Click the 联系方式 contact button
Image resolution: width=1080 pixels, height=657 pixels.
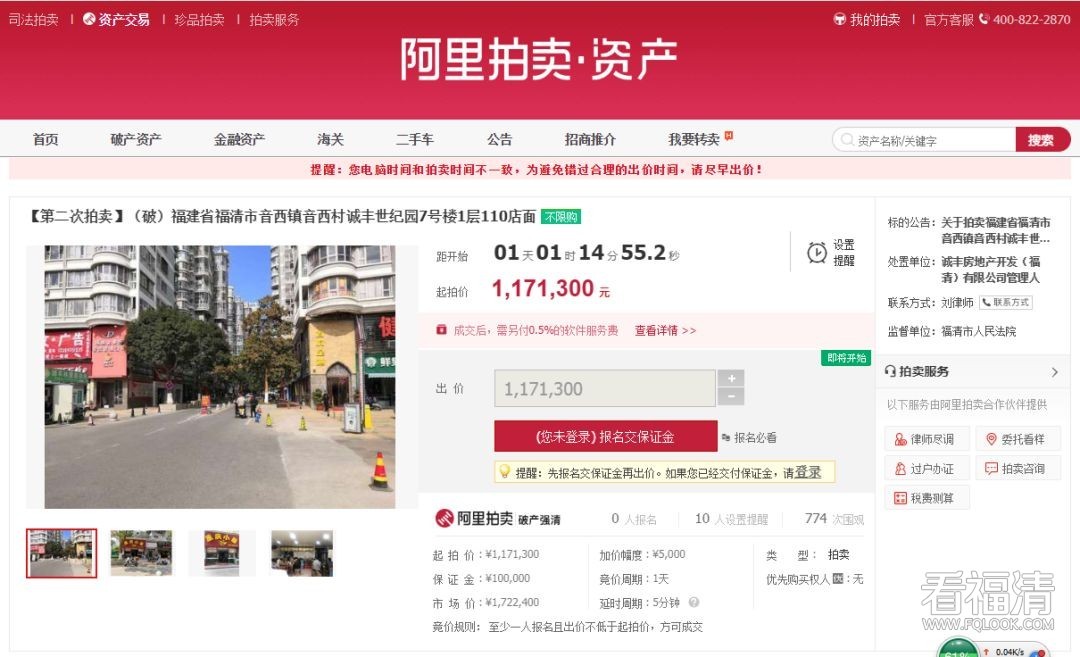point(1006,302)
